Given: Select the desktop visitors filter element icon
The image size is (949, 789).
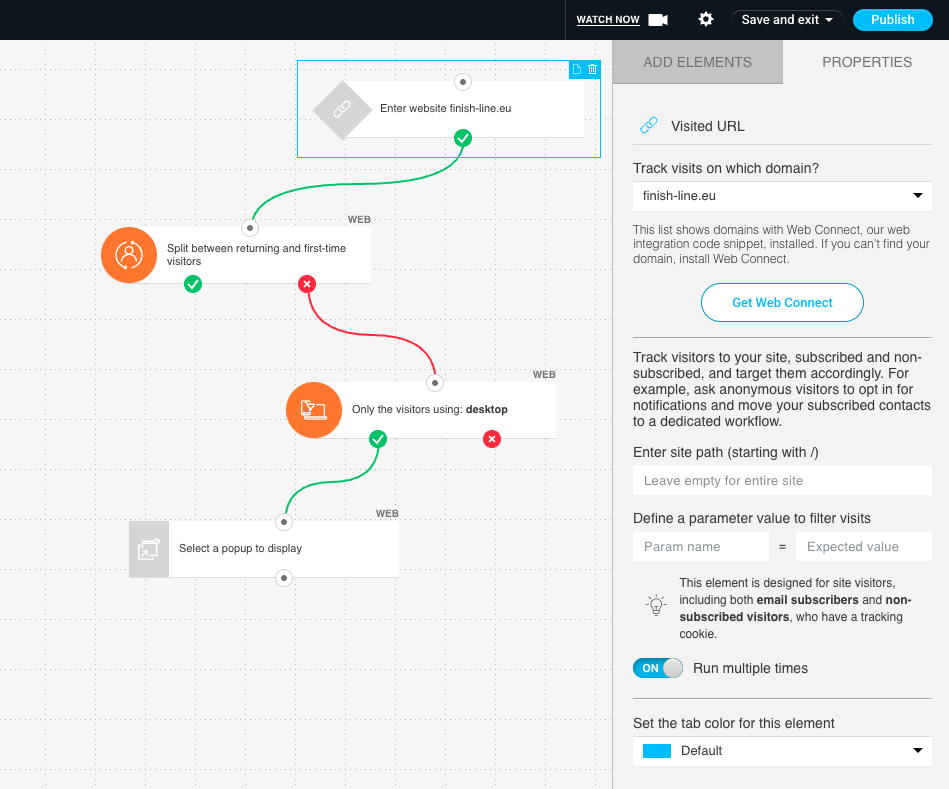Looking at the screenshot, I should click(x=313, y=410).
